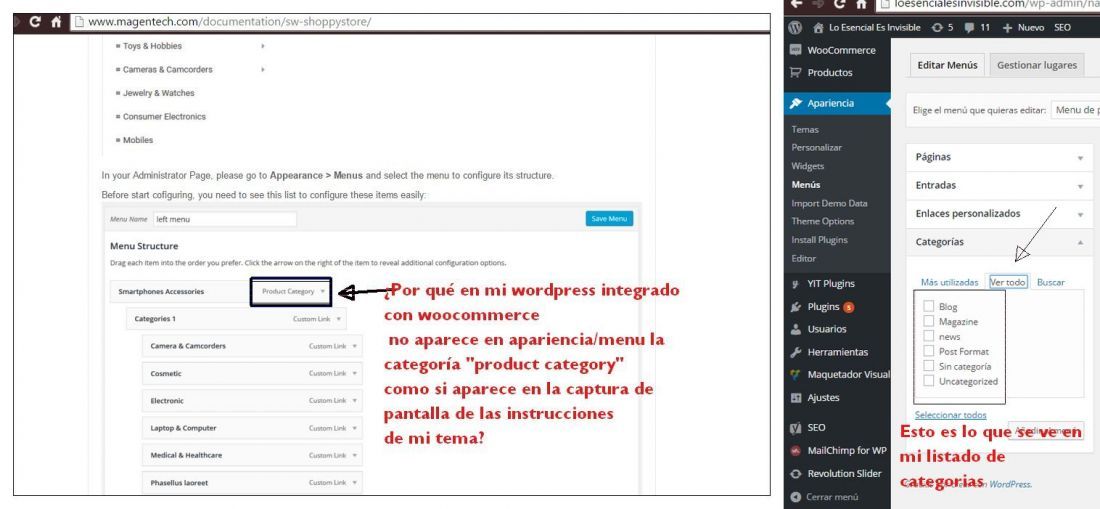The height and width of the screenshot is (509, 1100).
Task: Expand Cosmetic menu item arrow
Action: pyautogui.click(x=354, y=373)
